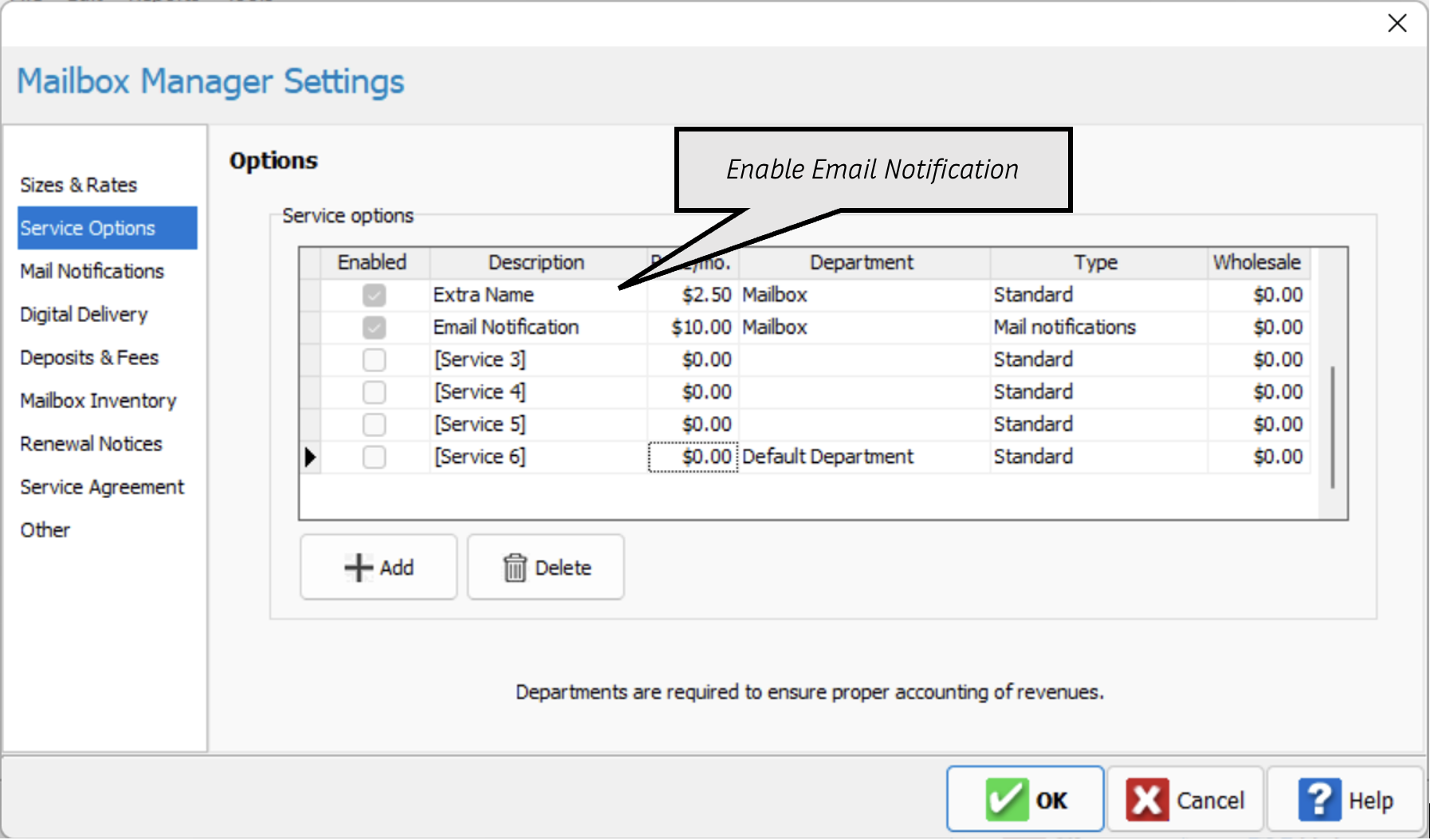Open the Default Department cell for Service 6
1430x840 pixels.
[x=863, y=457]
